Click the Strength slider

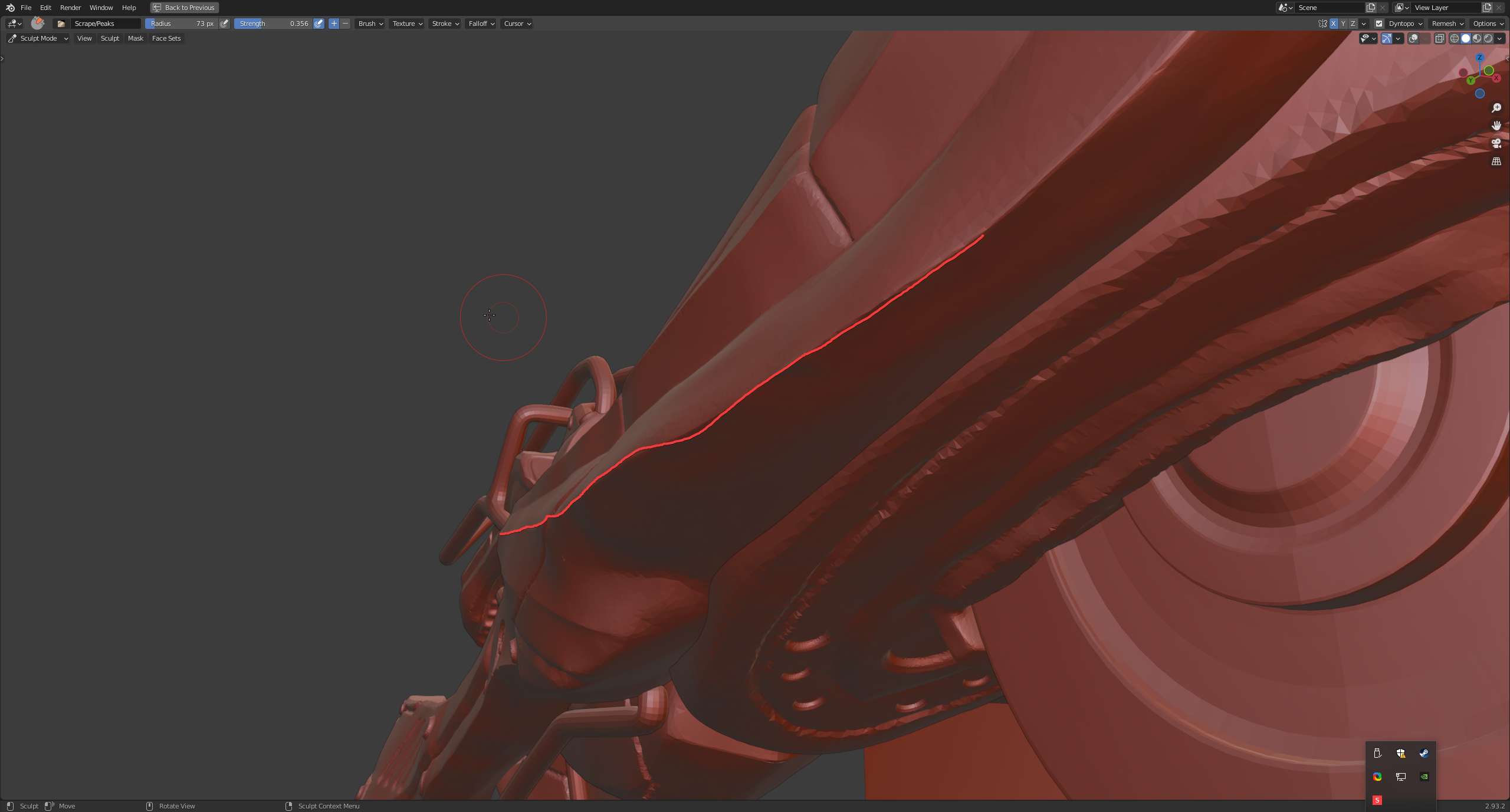tap(273, 24)
